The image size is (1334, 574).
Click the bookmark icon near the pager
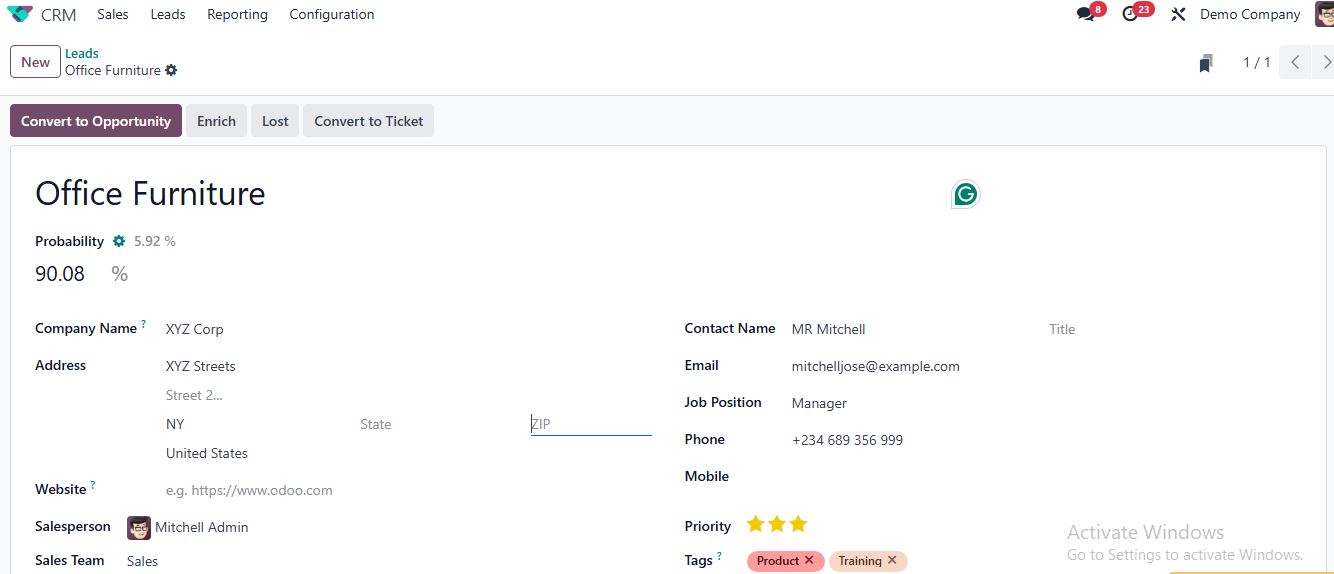(1206, 63)
